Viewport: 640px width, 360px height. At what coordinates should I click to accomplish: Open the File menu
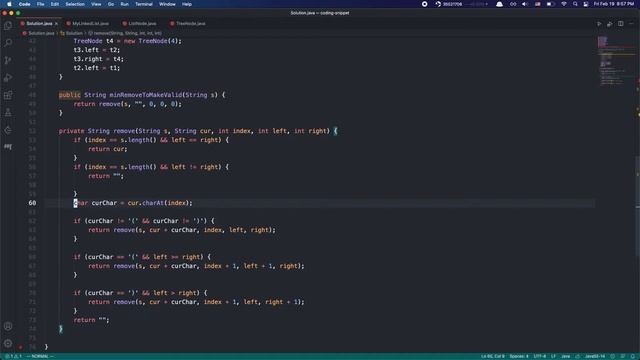click(x=40, y=4)
